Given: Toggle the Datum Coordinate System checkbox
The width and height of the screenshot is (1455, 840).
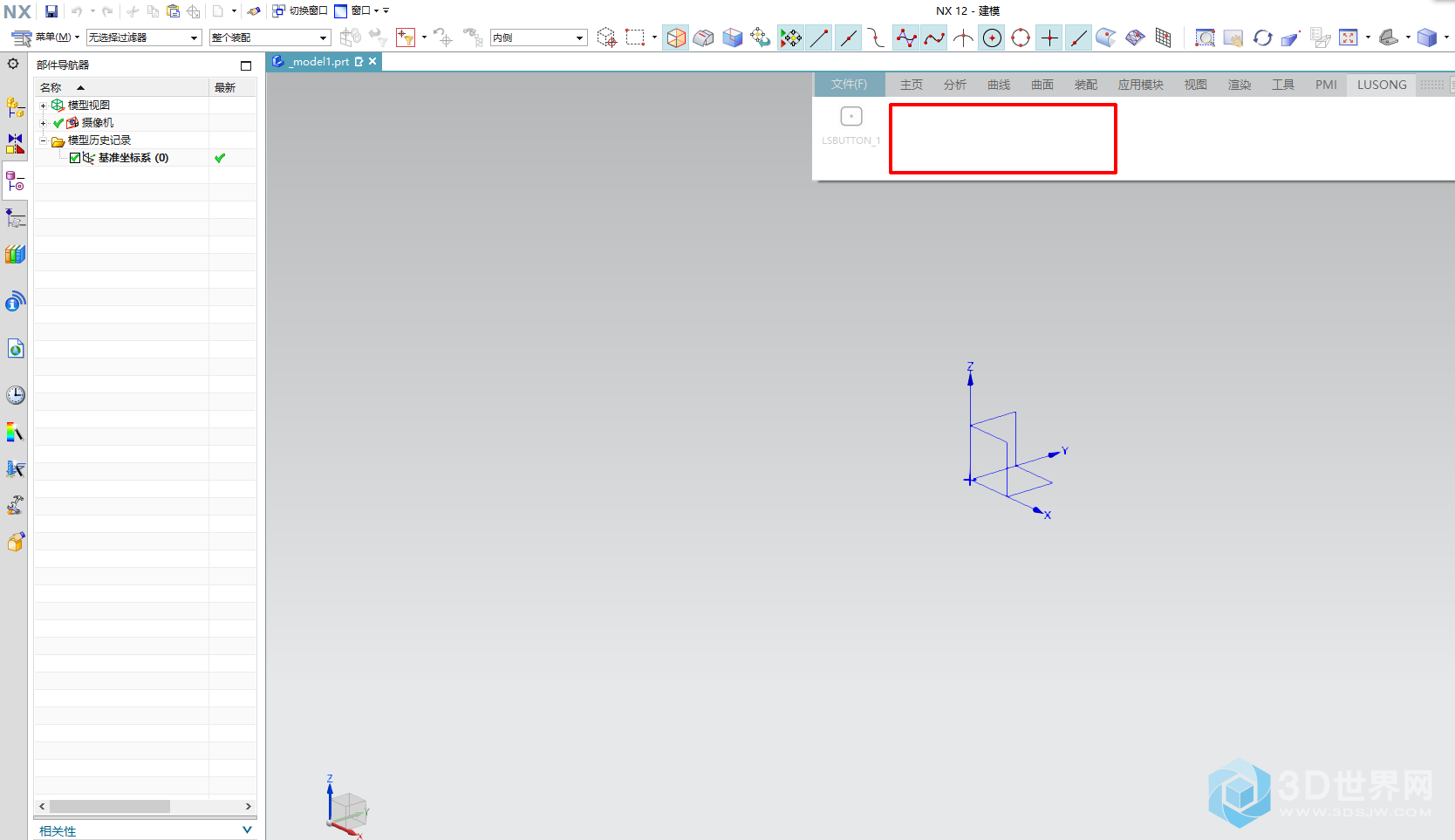Looking at the screenshot, I should tap(75, 158).
